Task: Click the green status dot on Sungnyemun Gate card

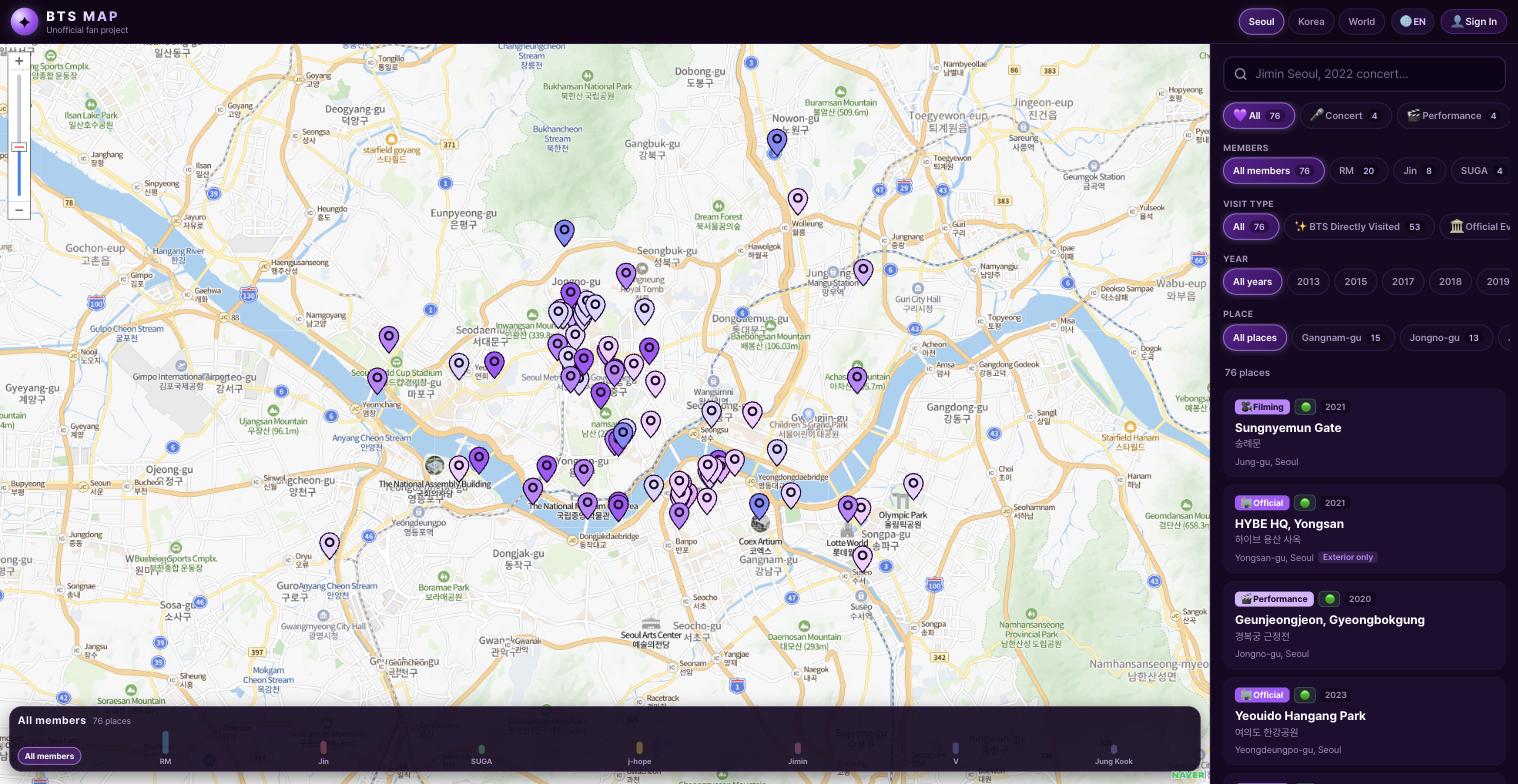Action: 1305,407
